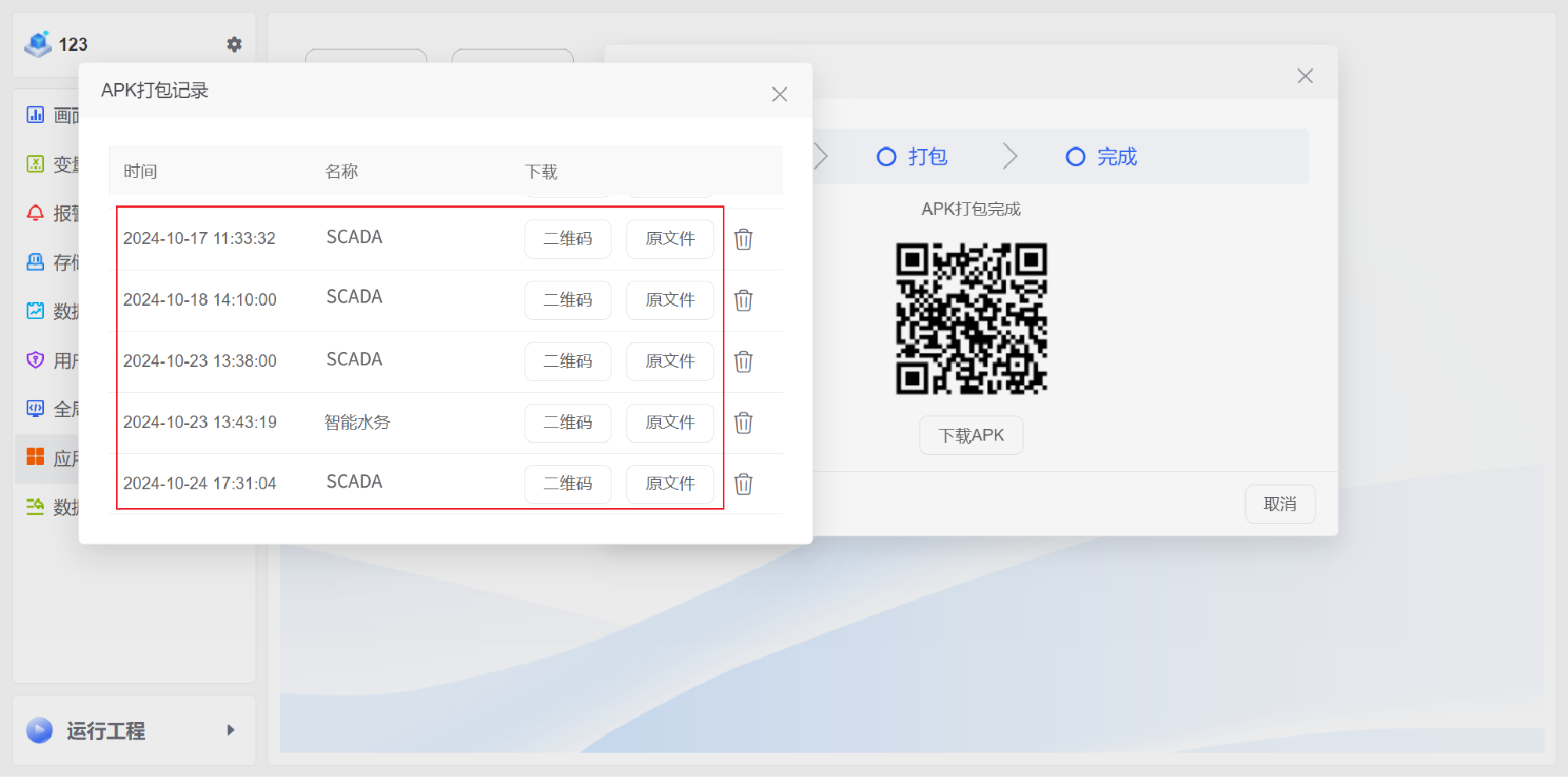Click the orange grid application icon in sidebar
The image size is (1568, 777).
(35, 457)
